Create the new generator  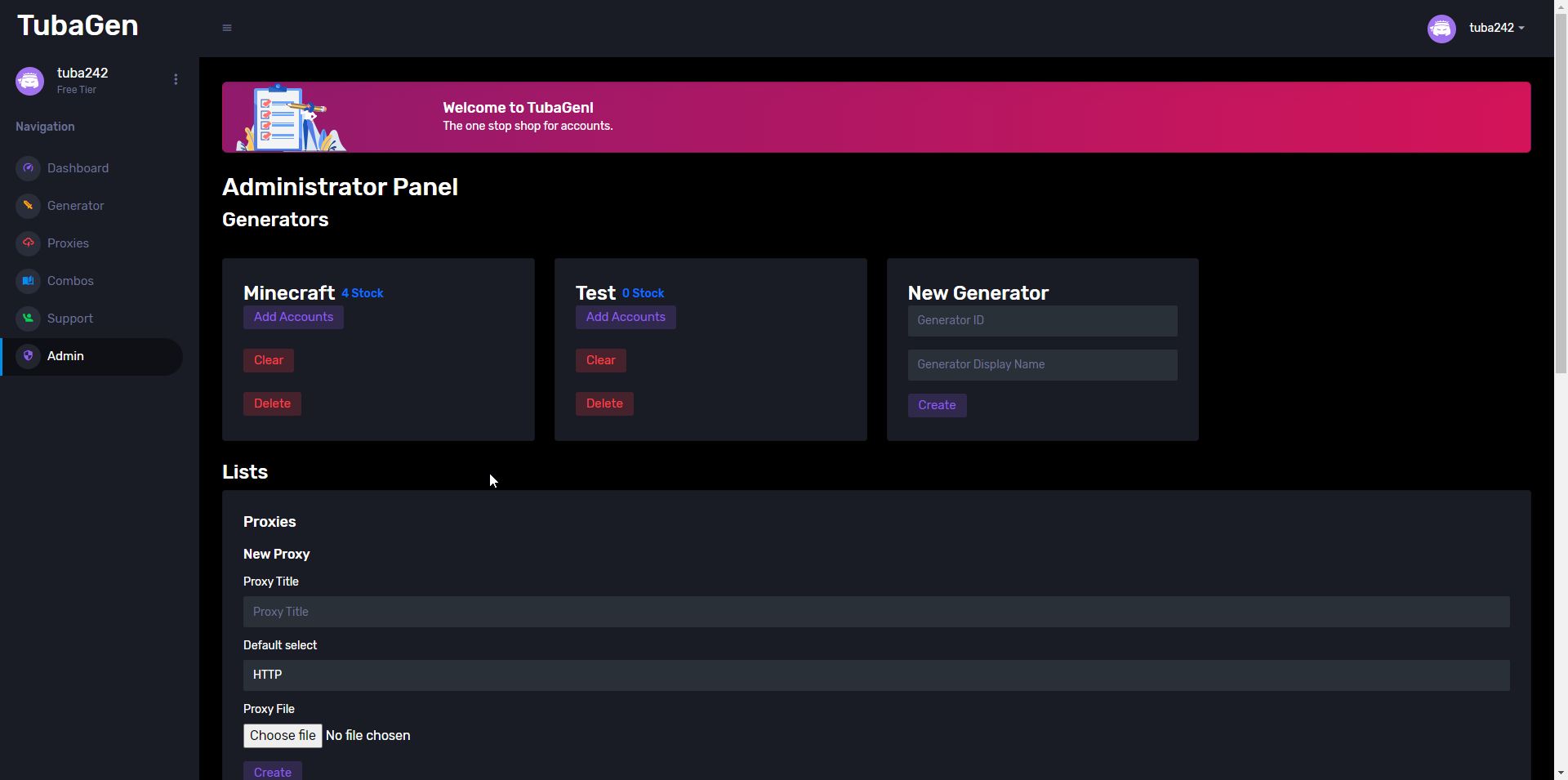coord(937,405)
